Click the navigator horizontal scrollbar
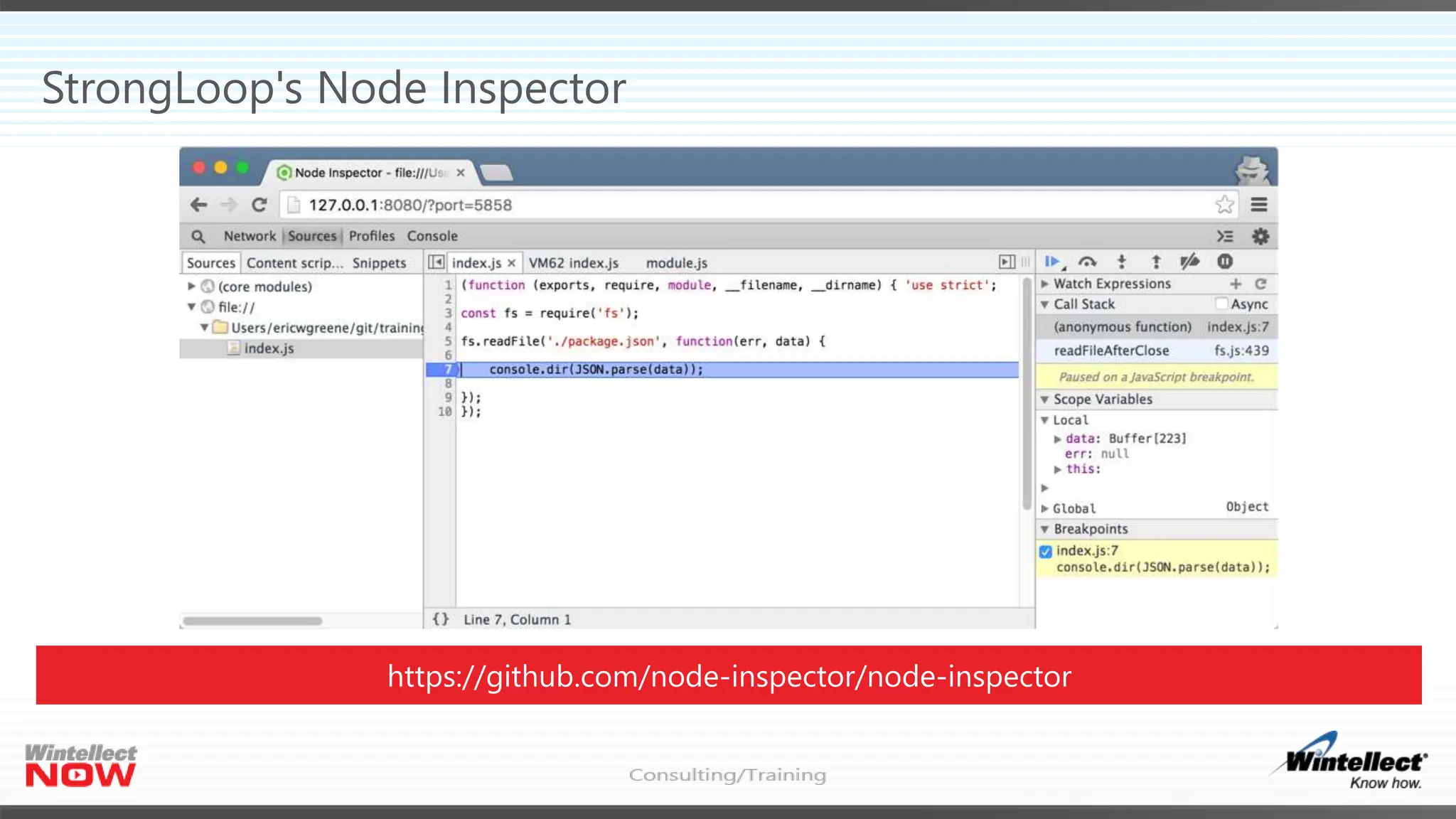This screenshot has width=1456, height=819. (x=252, y=621)
